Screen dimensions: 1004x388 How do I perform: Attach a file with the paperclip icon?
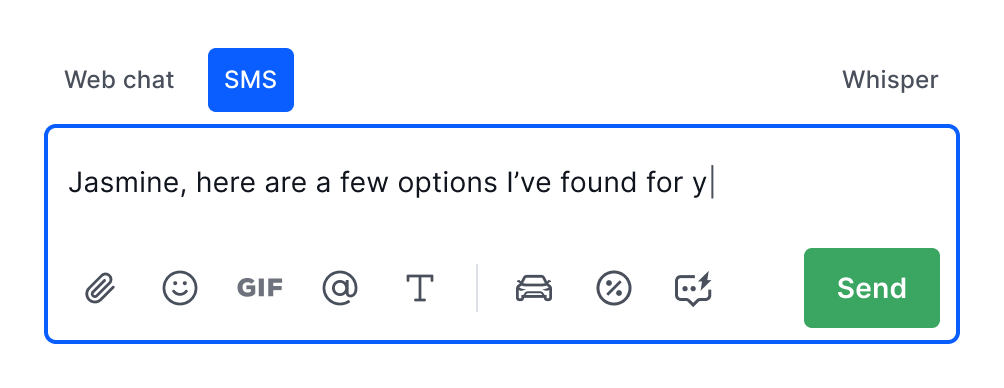pos(101,288)
